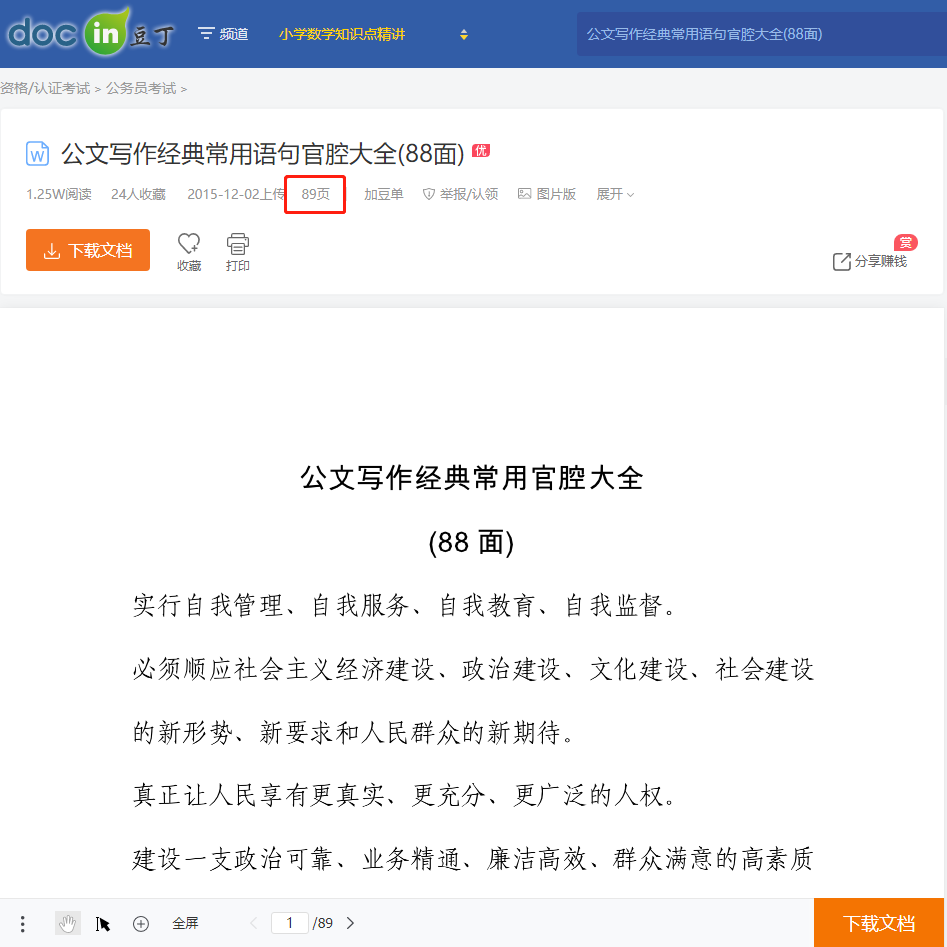The image size is (947, 947).
Task: Select the hand pan tool
Action: [x=68, y=923]
